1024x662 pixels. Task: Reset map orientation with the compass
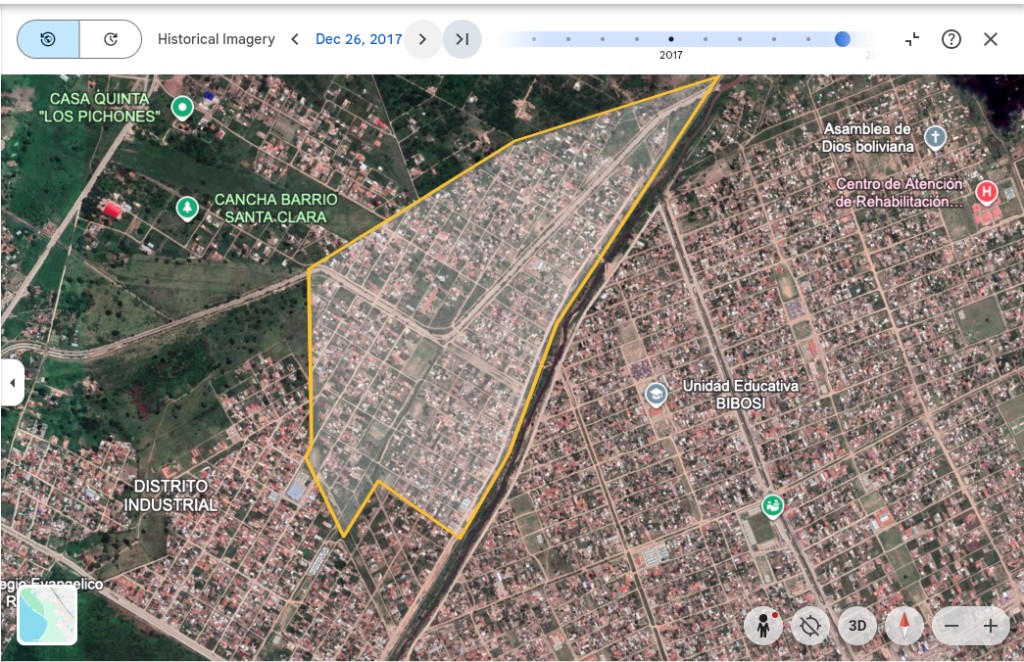point(905,626)
